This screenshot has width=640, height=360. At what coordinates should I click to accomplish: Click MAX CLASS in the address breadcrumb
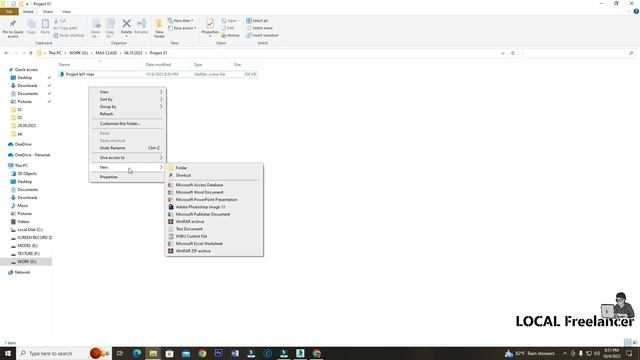[106, 53]
